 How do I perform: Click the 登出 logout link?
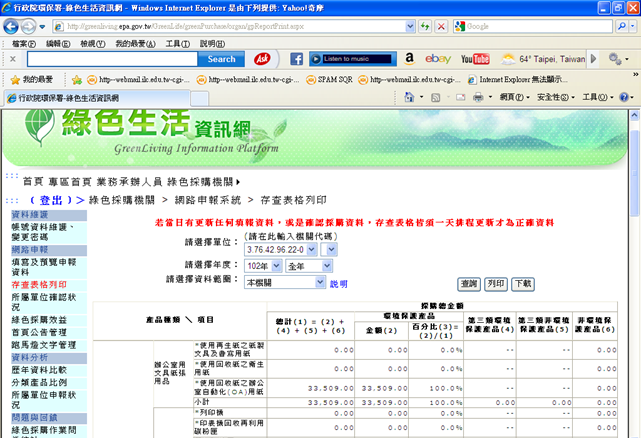tap(52, 199)
